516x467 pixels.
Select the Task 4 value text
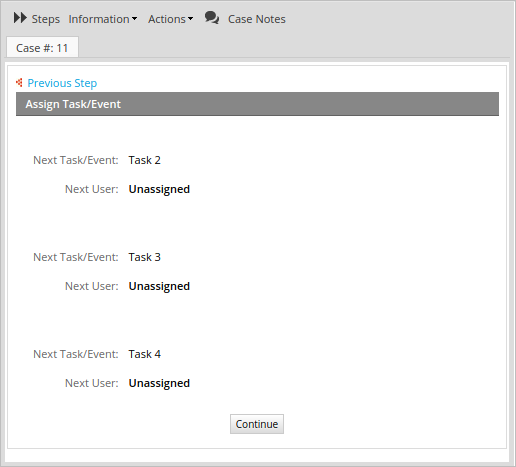[x=144, y=354]
